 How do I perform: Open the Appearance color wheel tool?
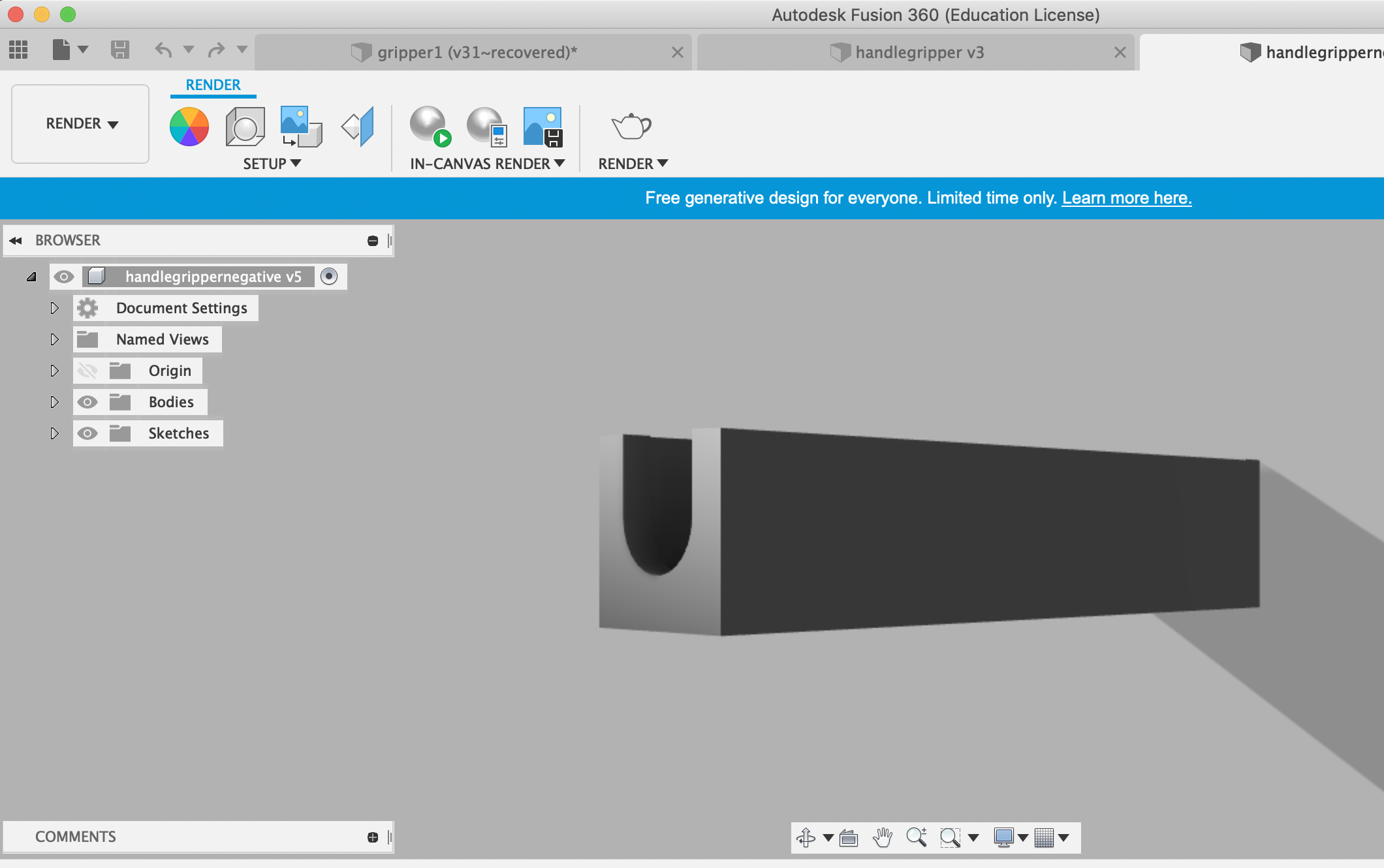coord(189,127)
